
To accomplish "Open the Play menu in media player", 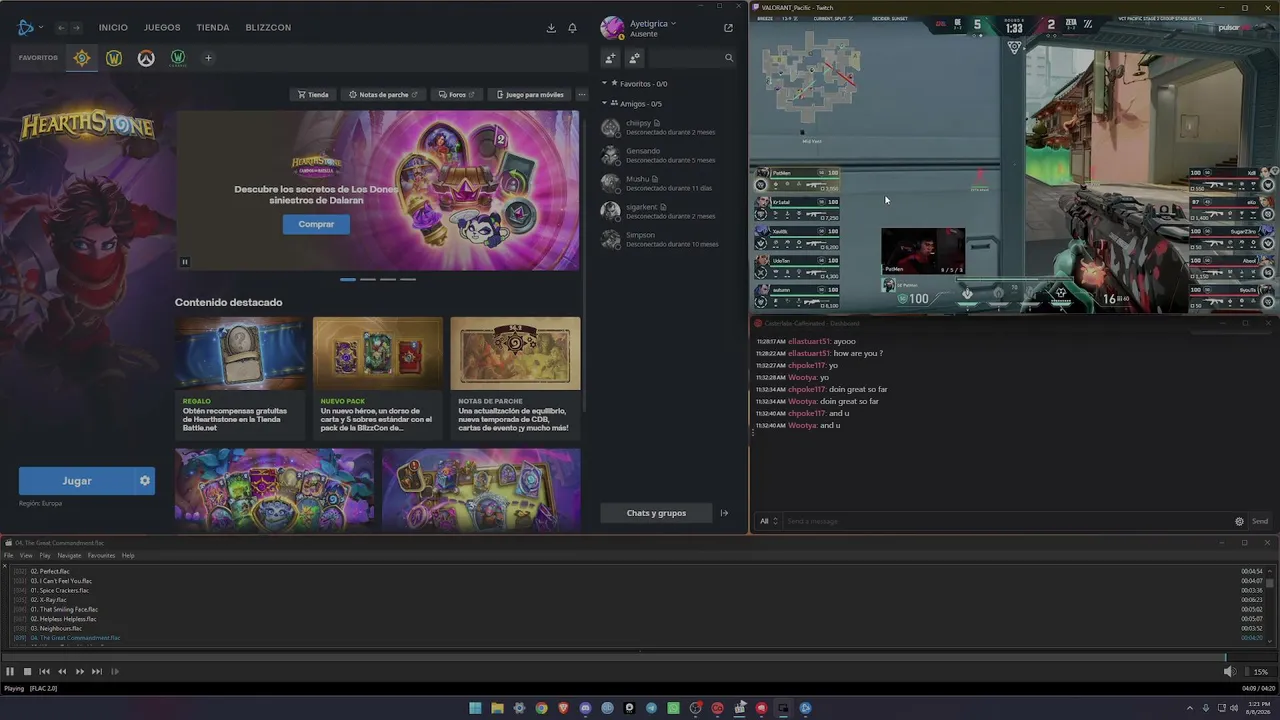I will click(x=45, y=556).
